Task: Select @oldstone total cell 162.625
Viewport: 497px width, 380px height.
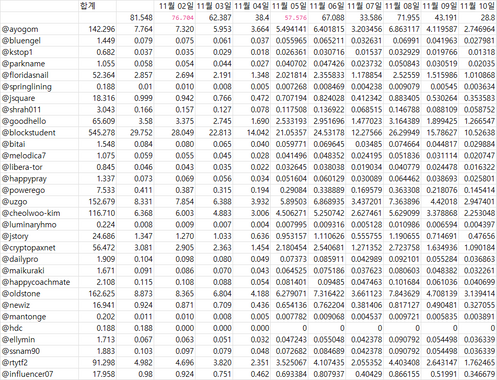Action: tap(102, 294)
